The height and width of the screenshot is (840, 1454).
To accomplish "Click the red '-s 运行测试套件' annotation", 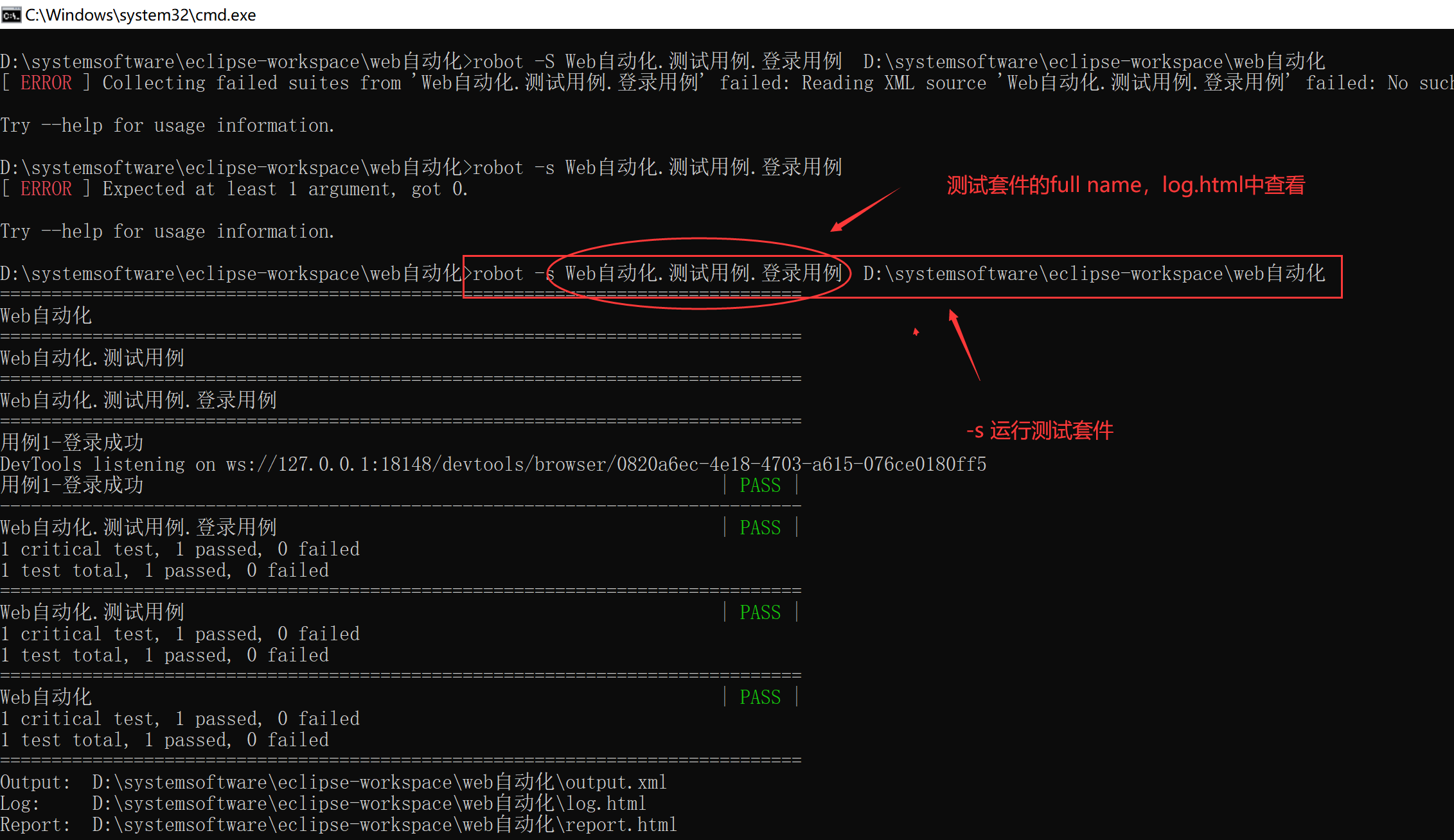I will (x=1040, y=430).
